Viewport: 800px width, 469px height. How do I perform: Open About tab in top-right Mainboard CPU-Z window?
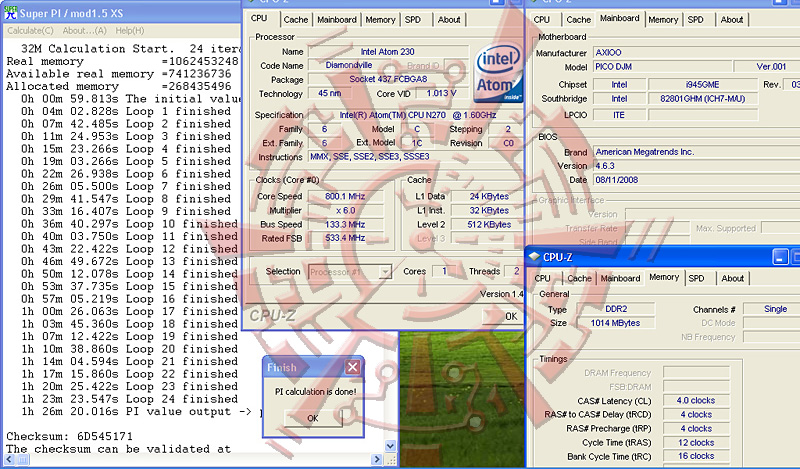732,20
